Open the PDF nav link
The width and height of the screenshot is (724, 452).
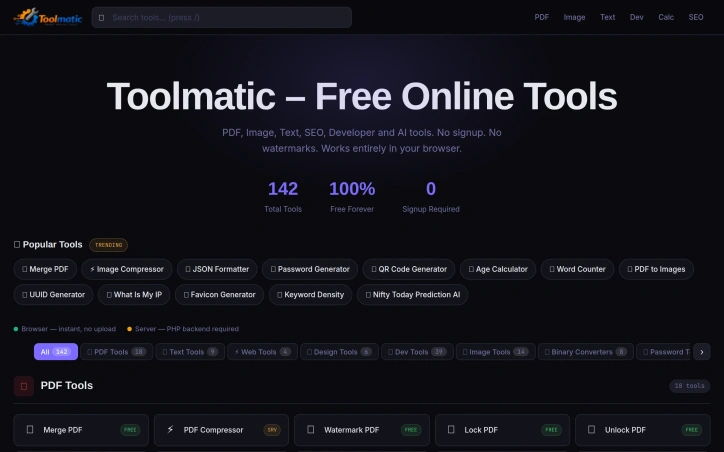[542, 17]
